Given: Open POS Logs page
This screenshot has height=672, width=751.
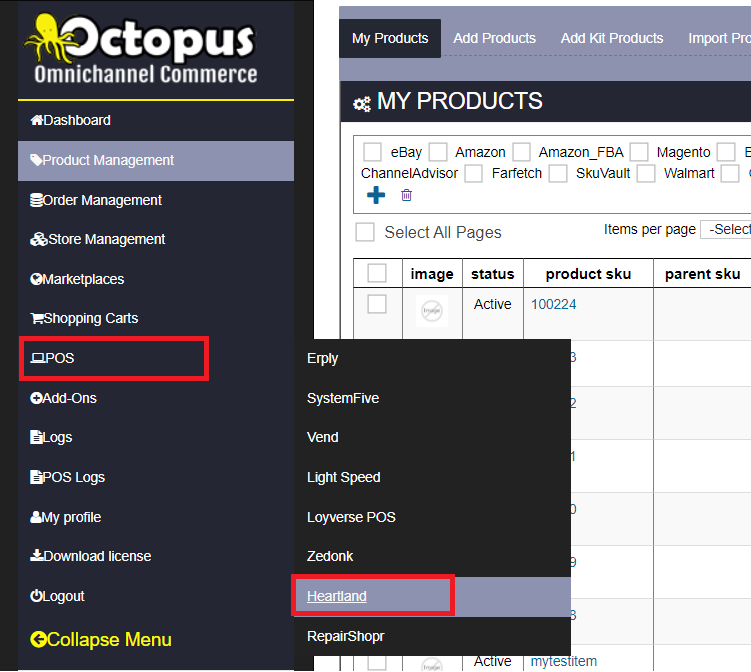Looking at the screenshot, I should (x=156, y=478).
